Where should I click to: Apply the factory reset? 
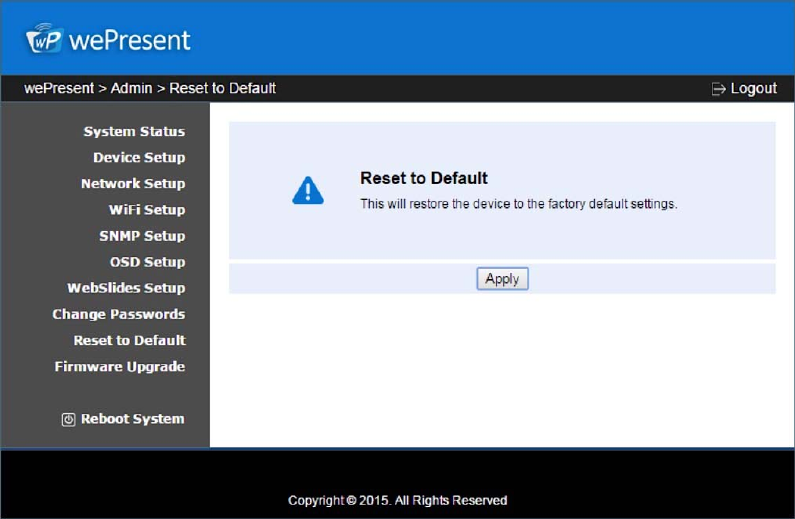(502, 279)
